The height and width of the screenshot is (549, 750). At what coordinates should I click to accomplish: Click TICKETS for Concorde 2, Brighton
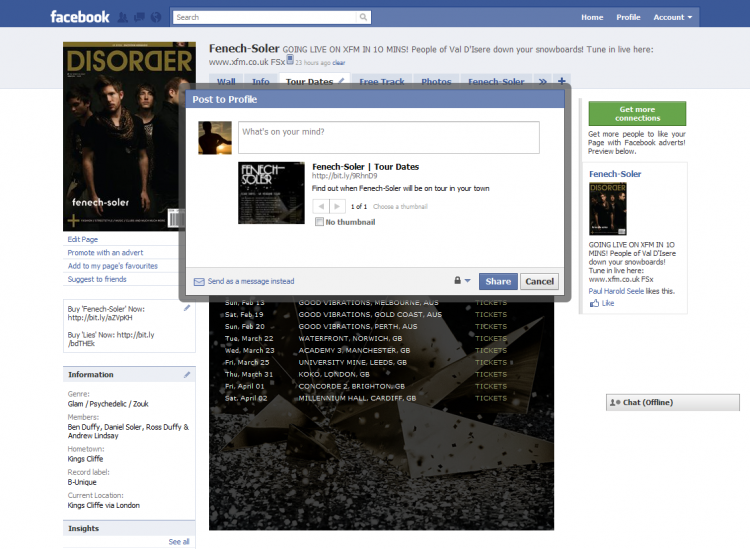pyautogui.click(x=491, y=386)
